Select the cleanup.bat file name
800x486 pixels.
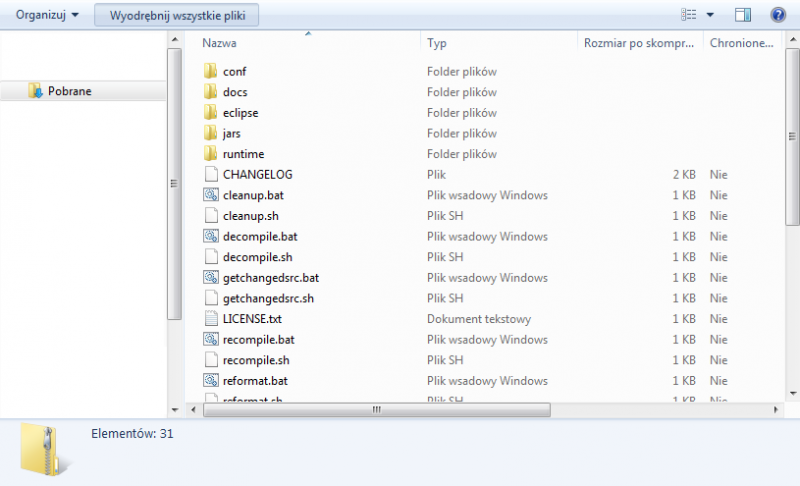pos(253,195)
